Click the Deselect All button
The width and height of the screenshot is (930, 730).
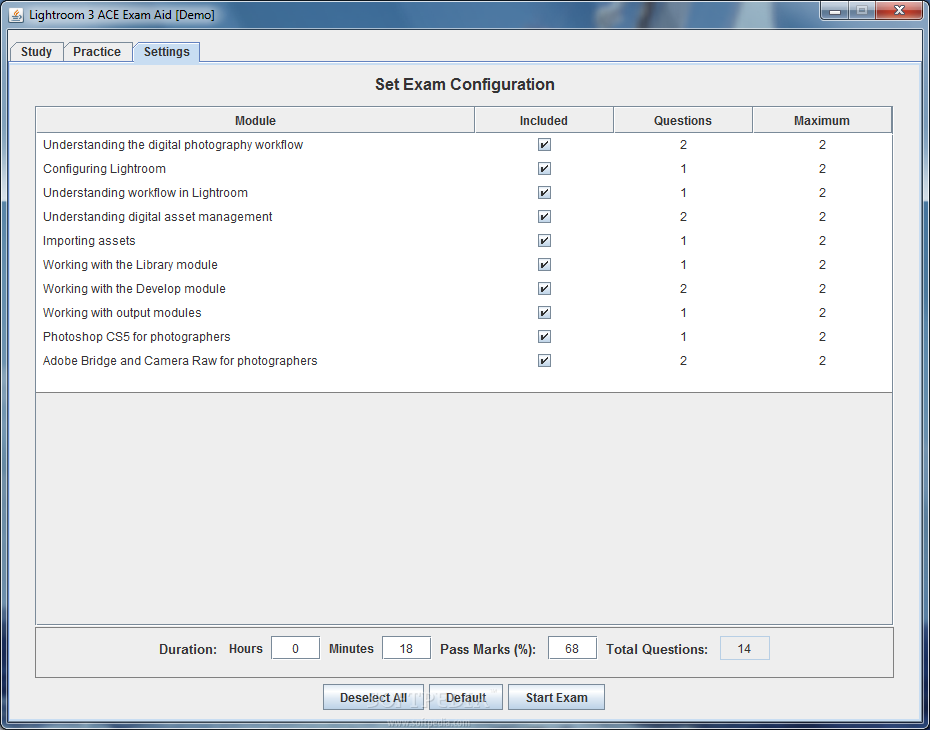tap(373, 697)
